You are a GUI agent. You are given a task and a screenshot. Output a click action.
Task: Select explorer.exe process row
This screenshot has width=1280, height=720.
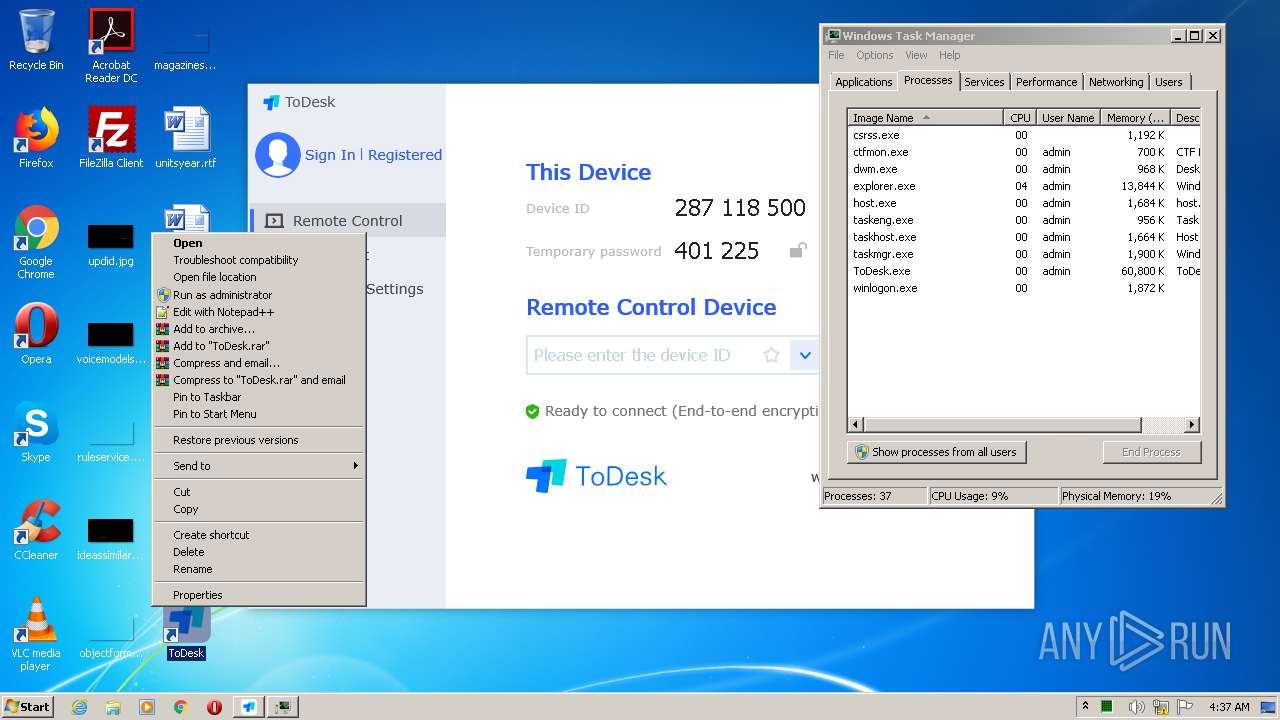(x=1024, y=186)
